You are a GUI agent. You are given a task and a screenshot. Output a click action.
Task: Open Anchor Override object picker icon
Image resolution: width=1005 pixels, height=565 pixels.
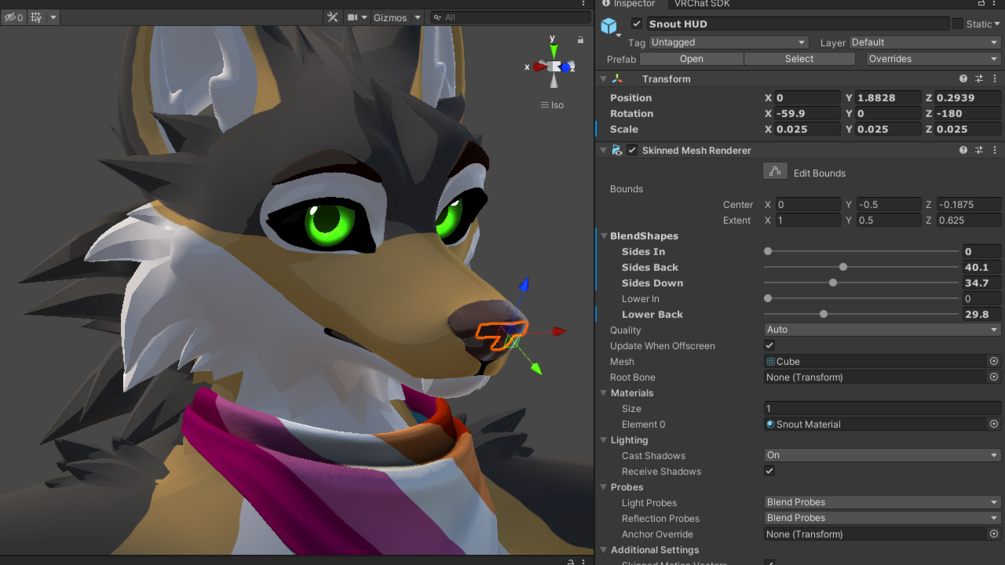(993, 534)
